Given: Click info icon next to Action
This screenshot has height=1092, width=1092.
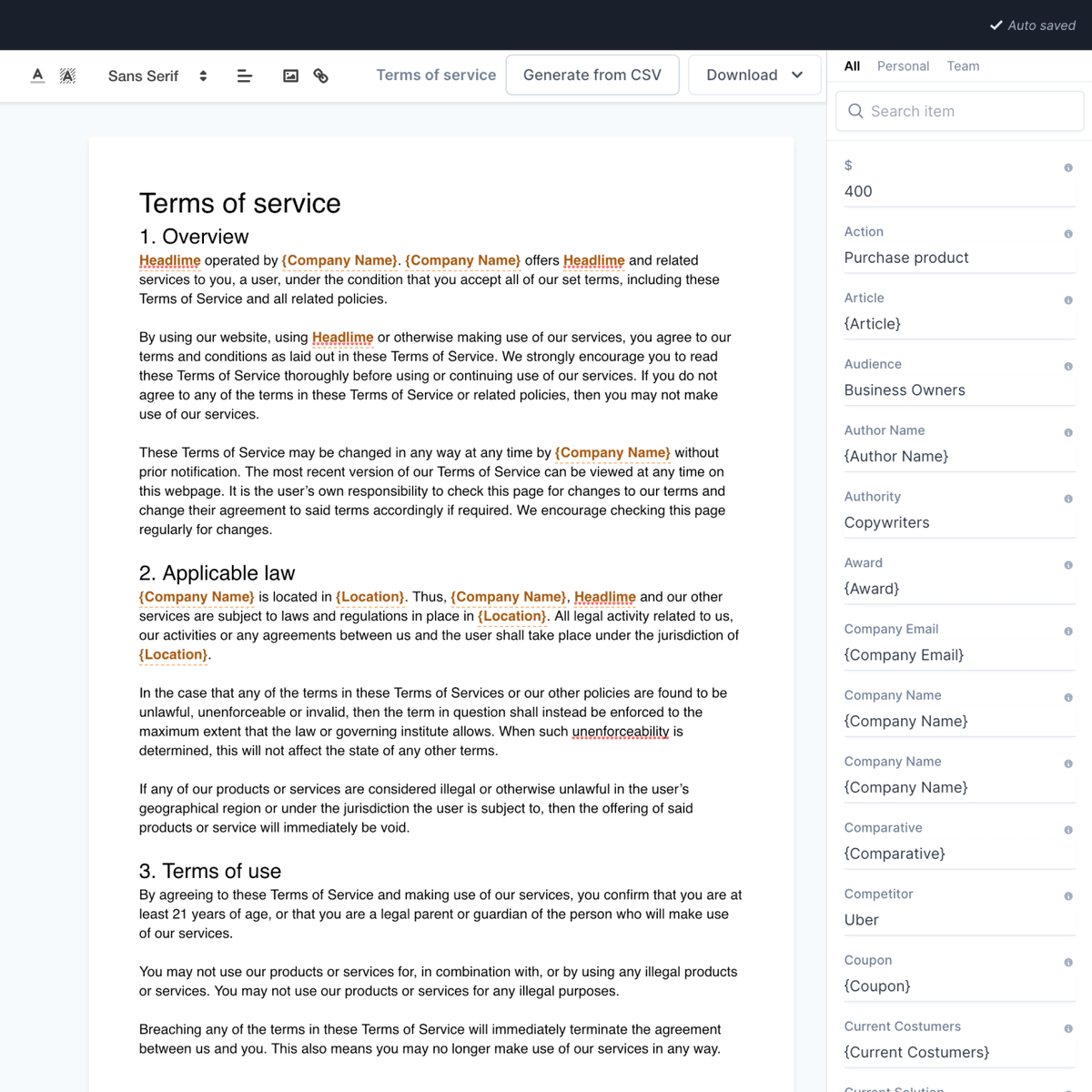Looking at the screenshot, I should 1068,234.
